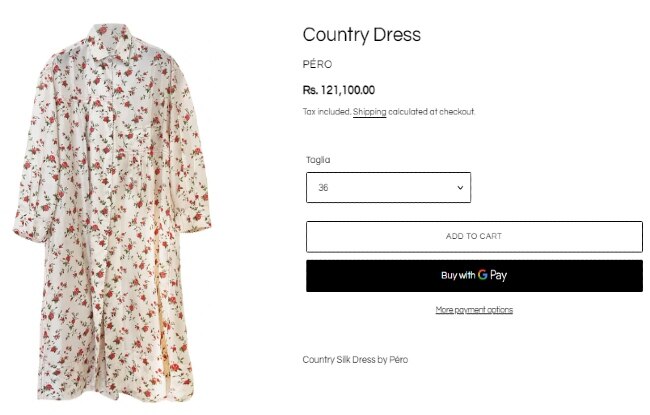Image resolution: width=650 pixels, height=415 pixels.
Task: Click the Country Dress product title
Action: pos(362,35)
